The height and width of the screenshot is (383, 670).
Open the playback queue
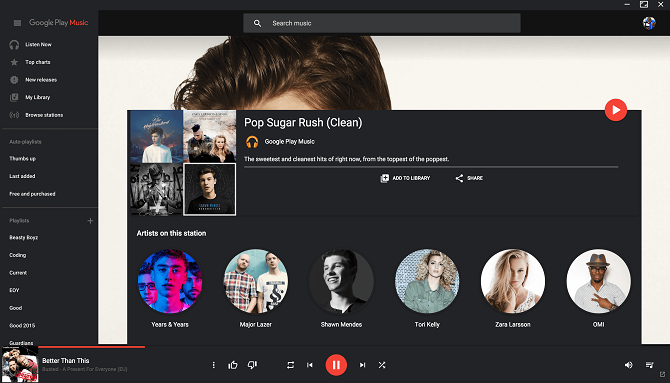point(649,365)
